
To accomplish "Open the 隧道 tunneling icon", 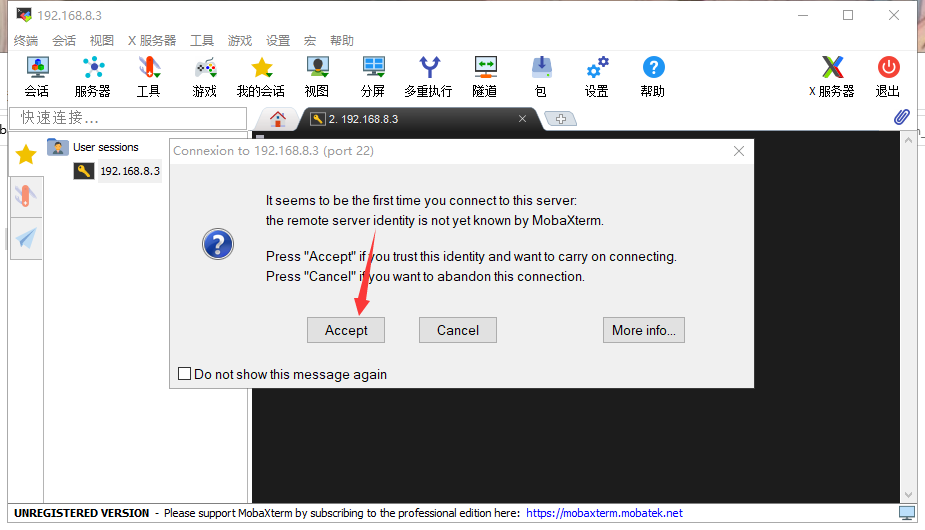I will coord(485,76).
